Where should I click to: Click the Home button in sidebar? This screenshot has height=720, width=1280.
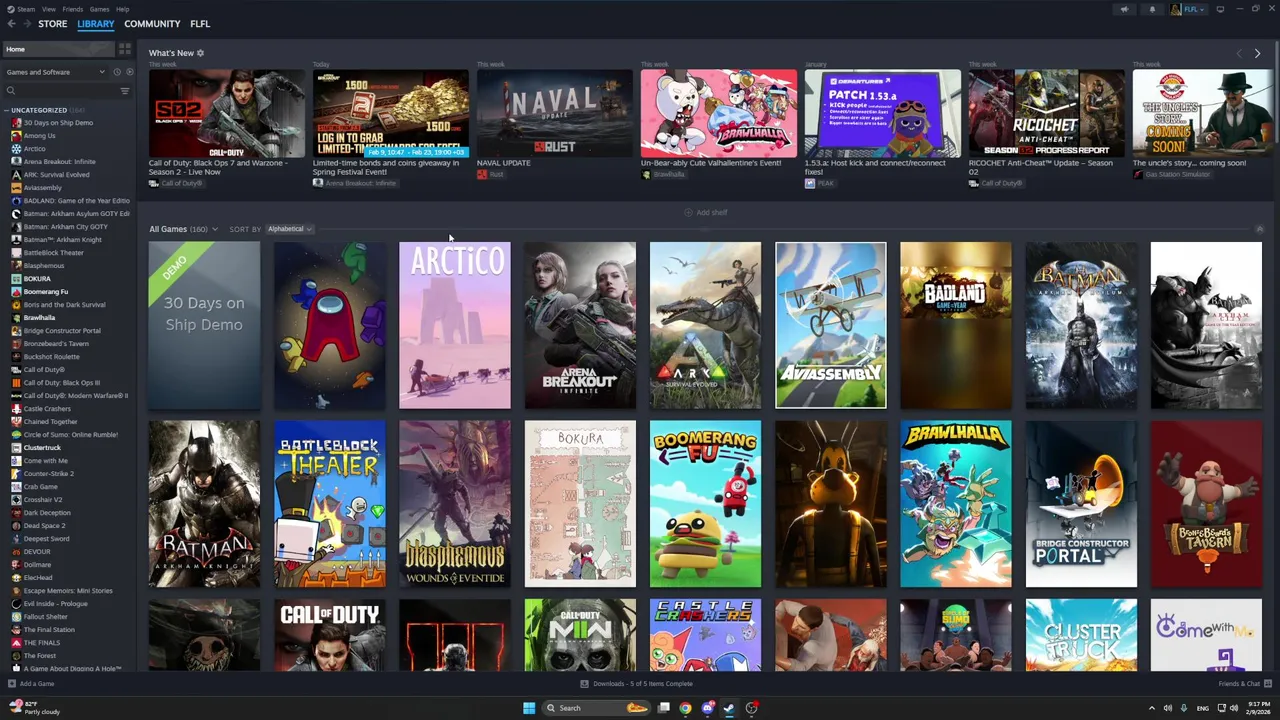(58, 49)
